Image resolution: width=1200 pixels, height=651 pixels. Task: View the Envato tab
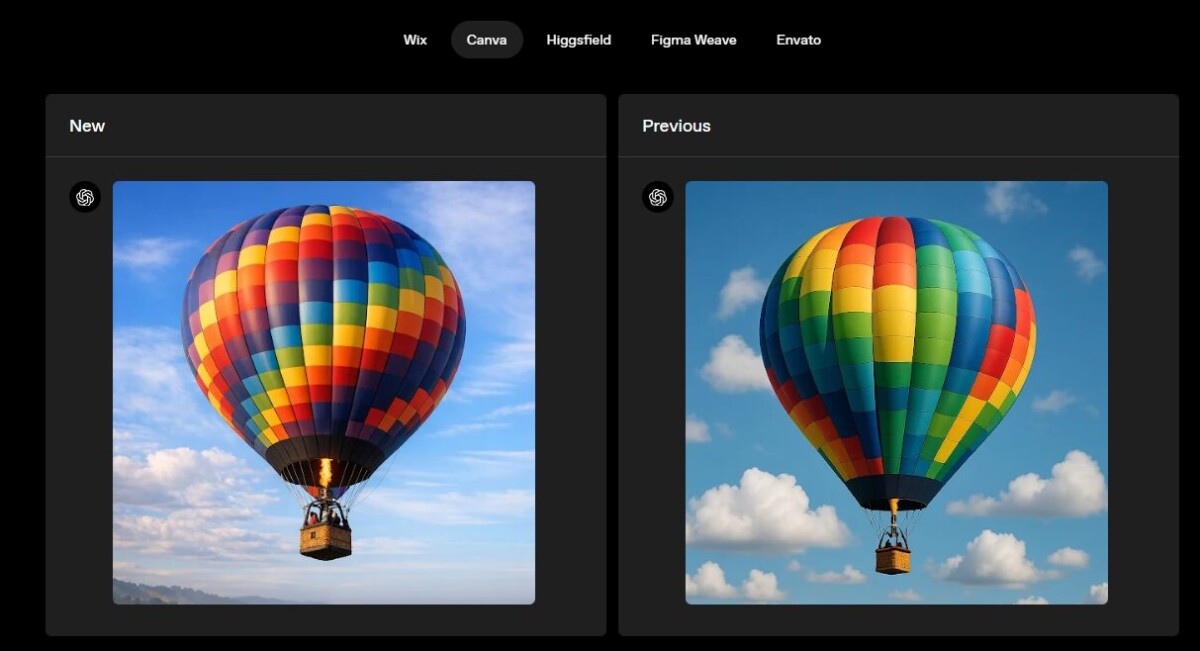798,39
